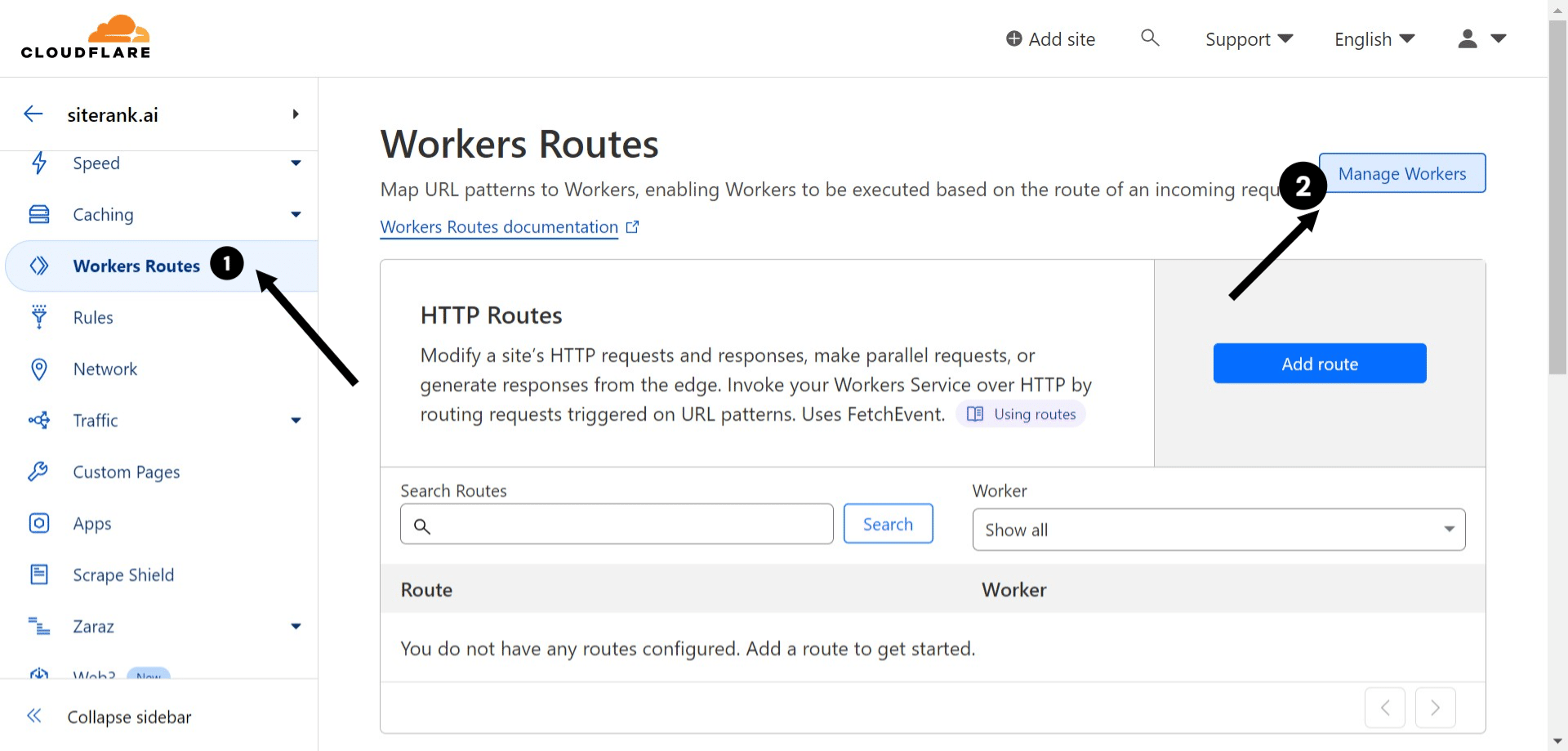This screenshot has height=751, width=1568.
Task: Open the Caching sidebar icon
Action: (38, 214)
